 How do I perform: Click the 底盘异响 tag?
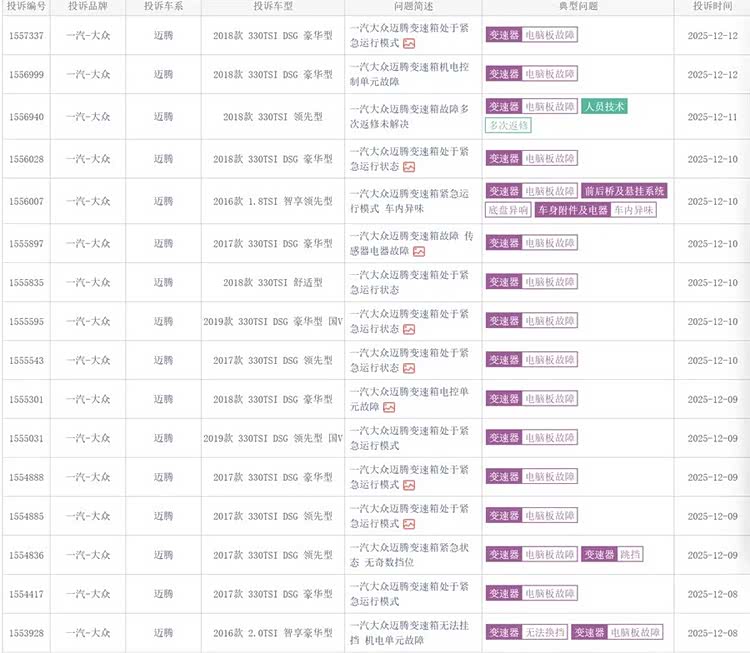[x=508, y=210]
